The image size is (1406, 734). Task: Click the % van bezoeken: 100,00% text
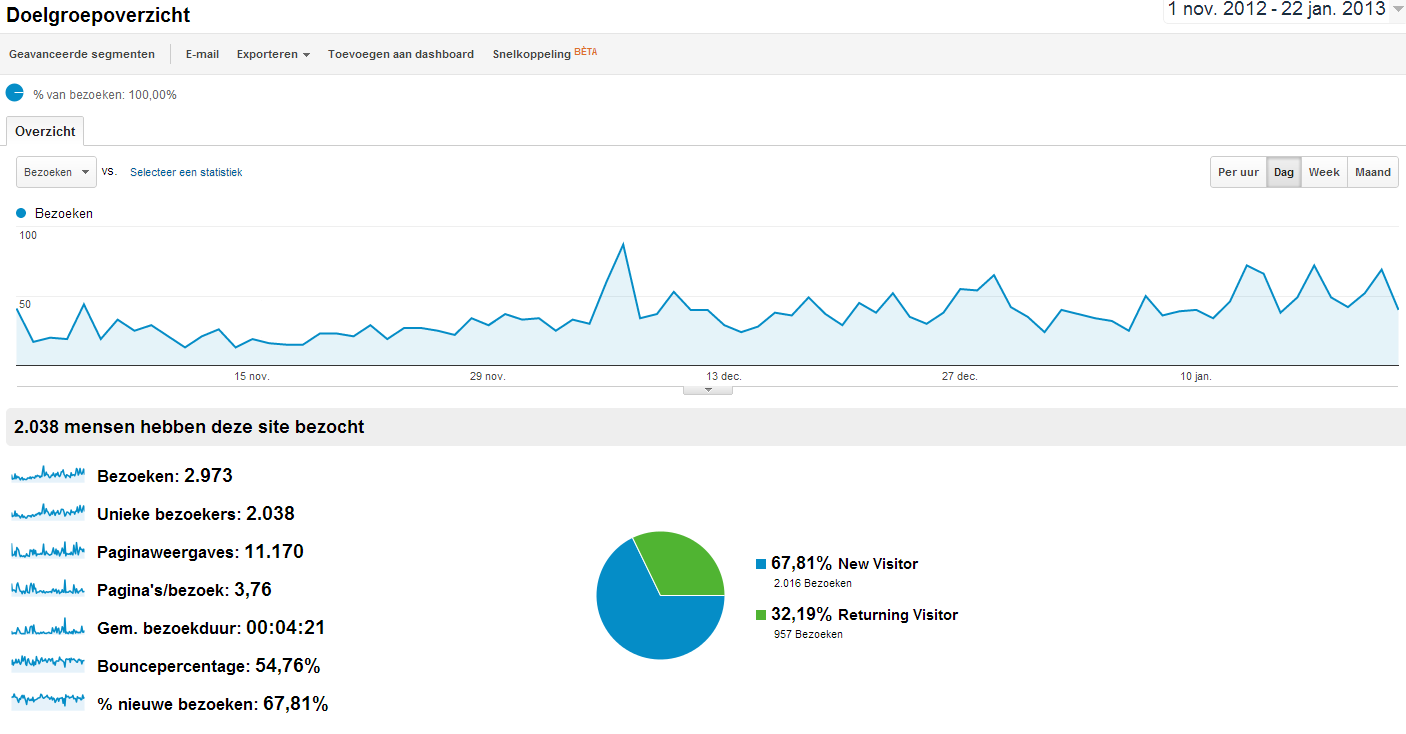(105, 95)
